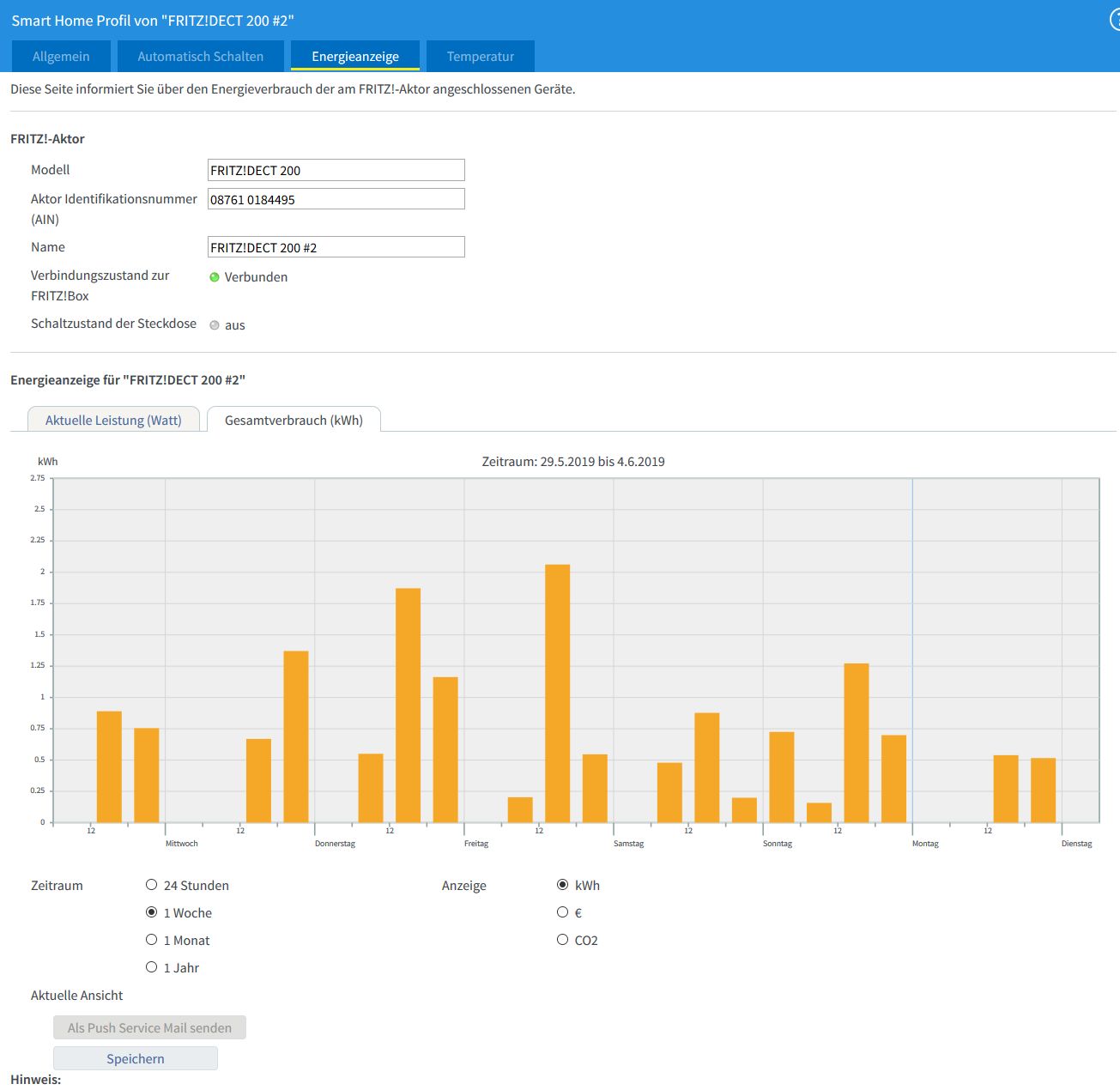
Task: Click green Verbunden status indicator
Action: point(215,276)
